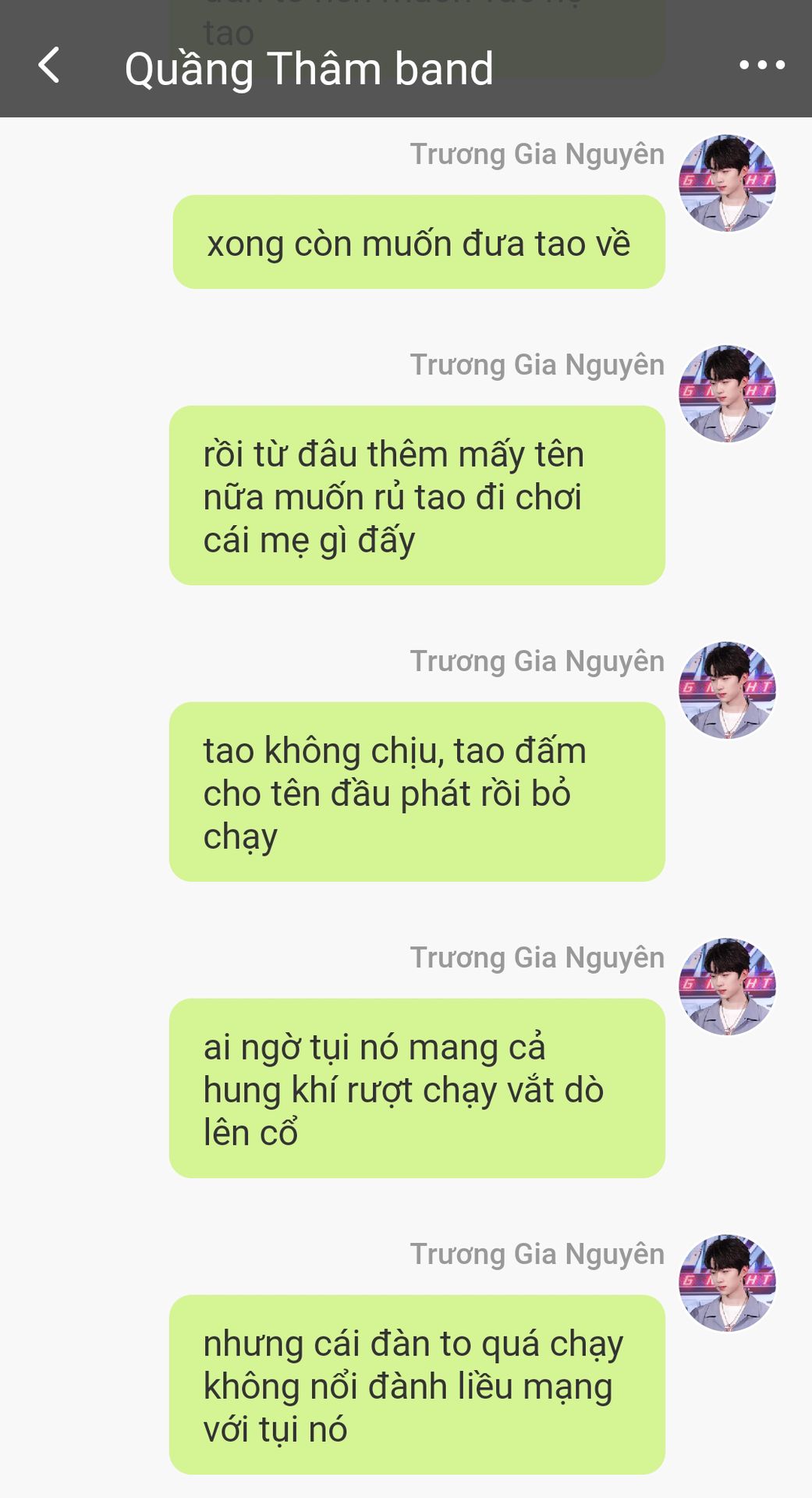Tap avatar beside 'rồi từ đâu thêm mấy tên' message

coord(727,394)
